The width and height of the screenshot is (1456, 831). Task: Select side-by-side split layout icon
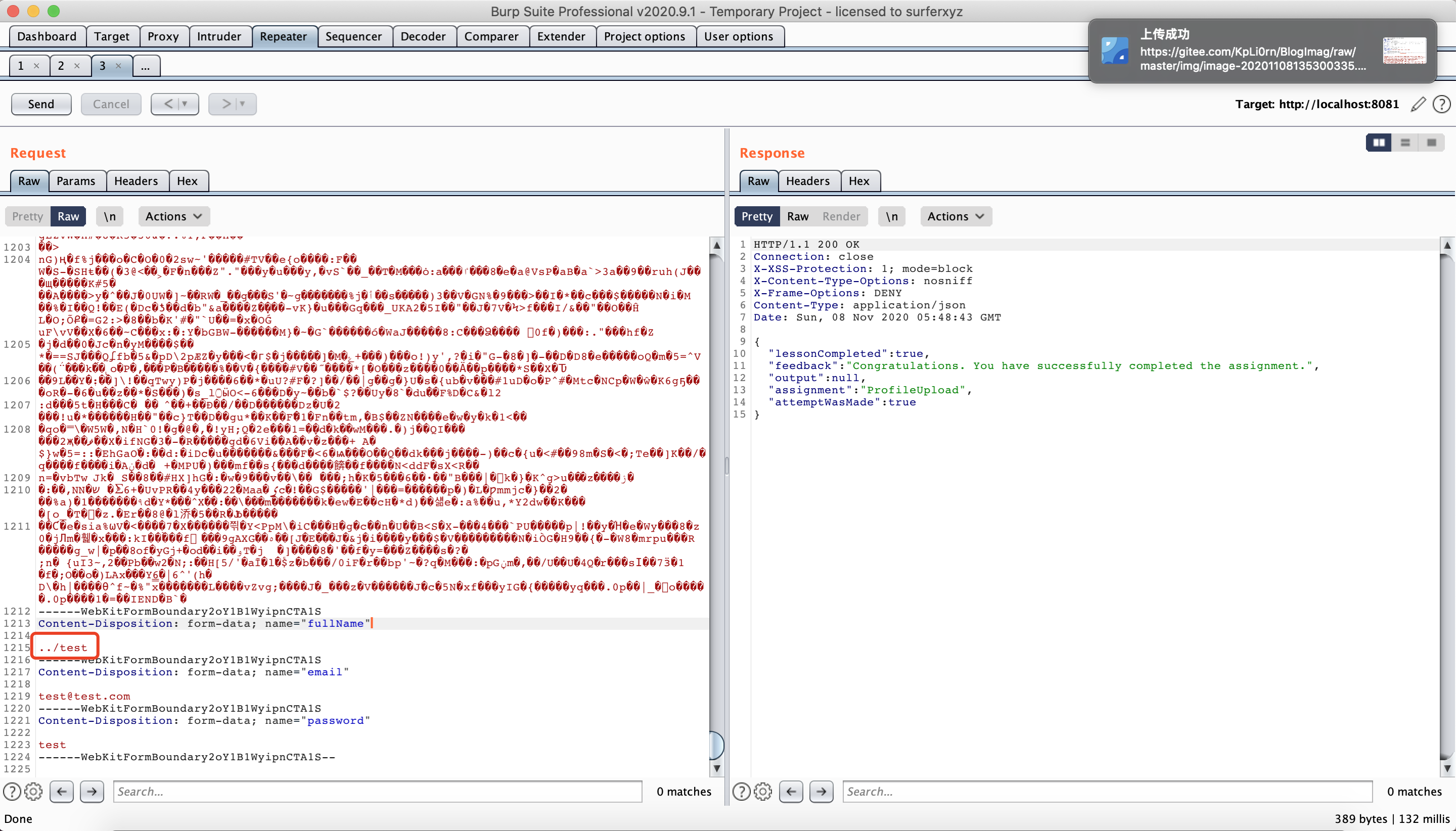point(1378,143)
